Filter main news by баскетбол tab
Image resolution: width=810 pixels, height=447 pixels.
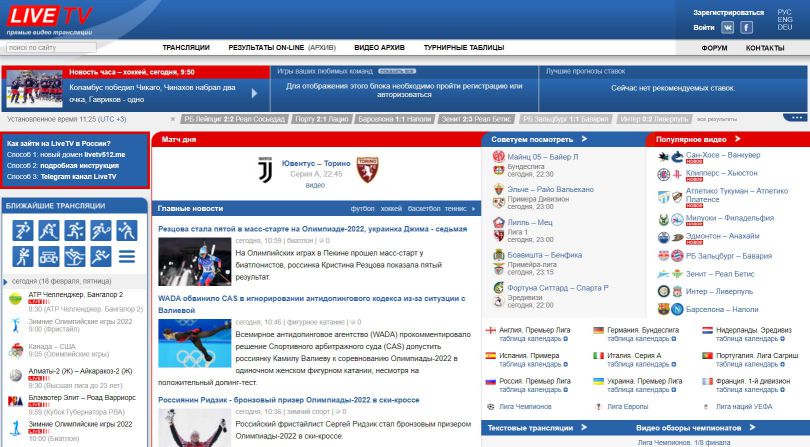pyautogui.click(x=424, y=209)
